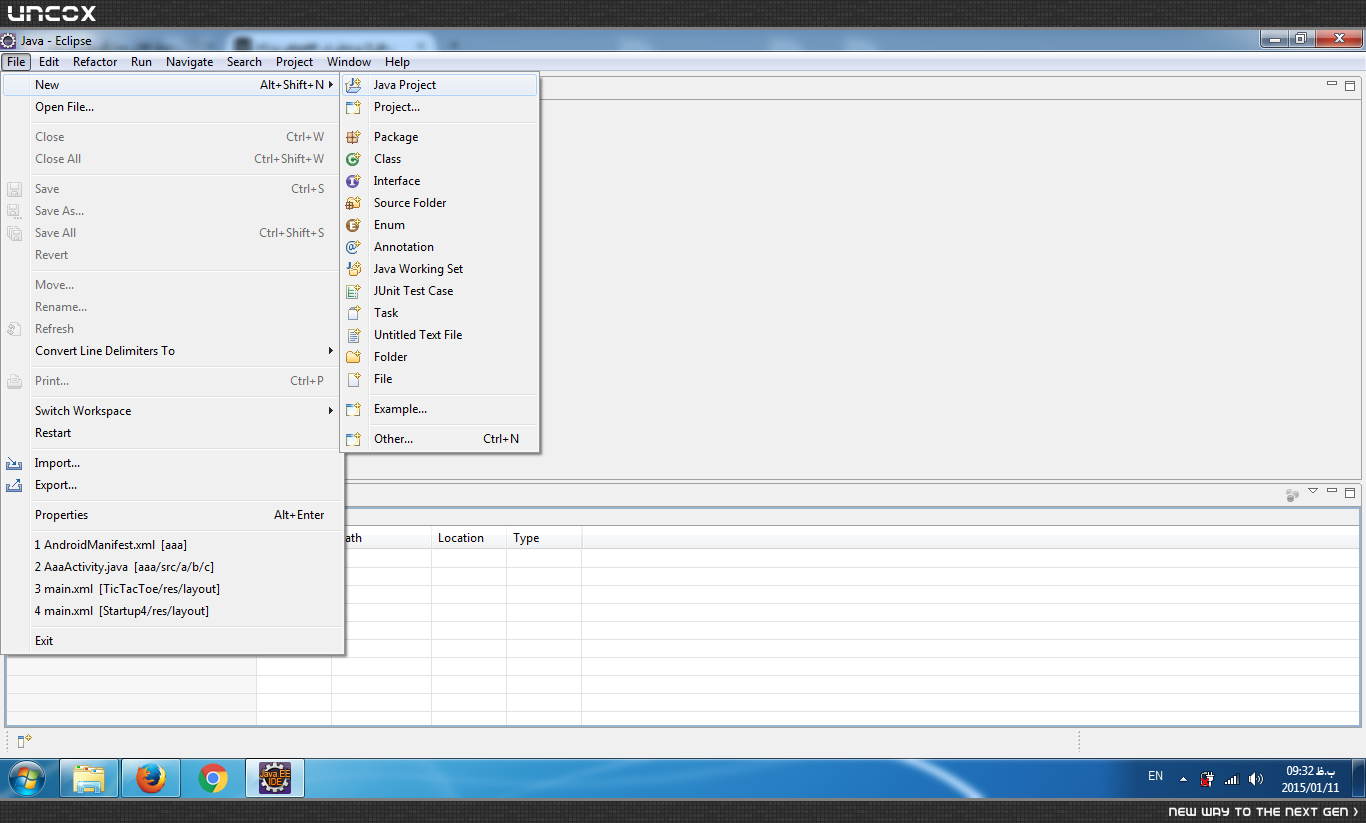Choose Open File... from File menu
This screenshot has width=1366, height=823.
(x=173, y=107)
